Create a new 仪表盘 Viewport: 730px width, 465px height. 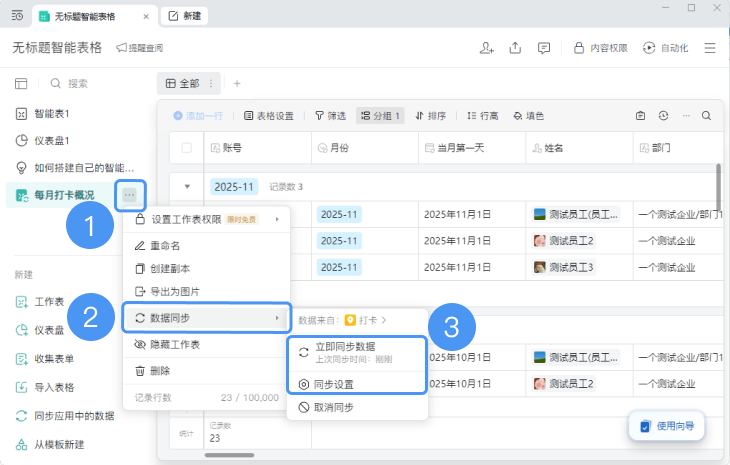(x=40, y=330)
